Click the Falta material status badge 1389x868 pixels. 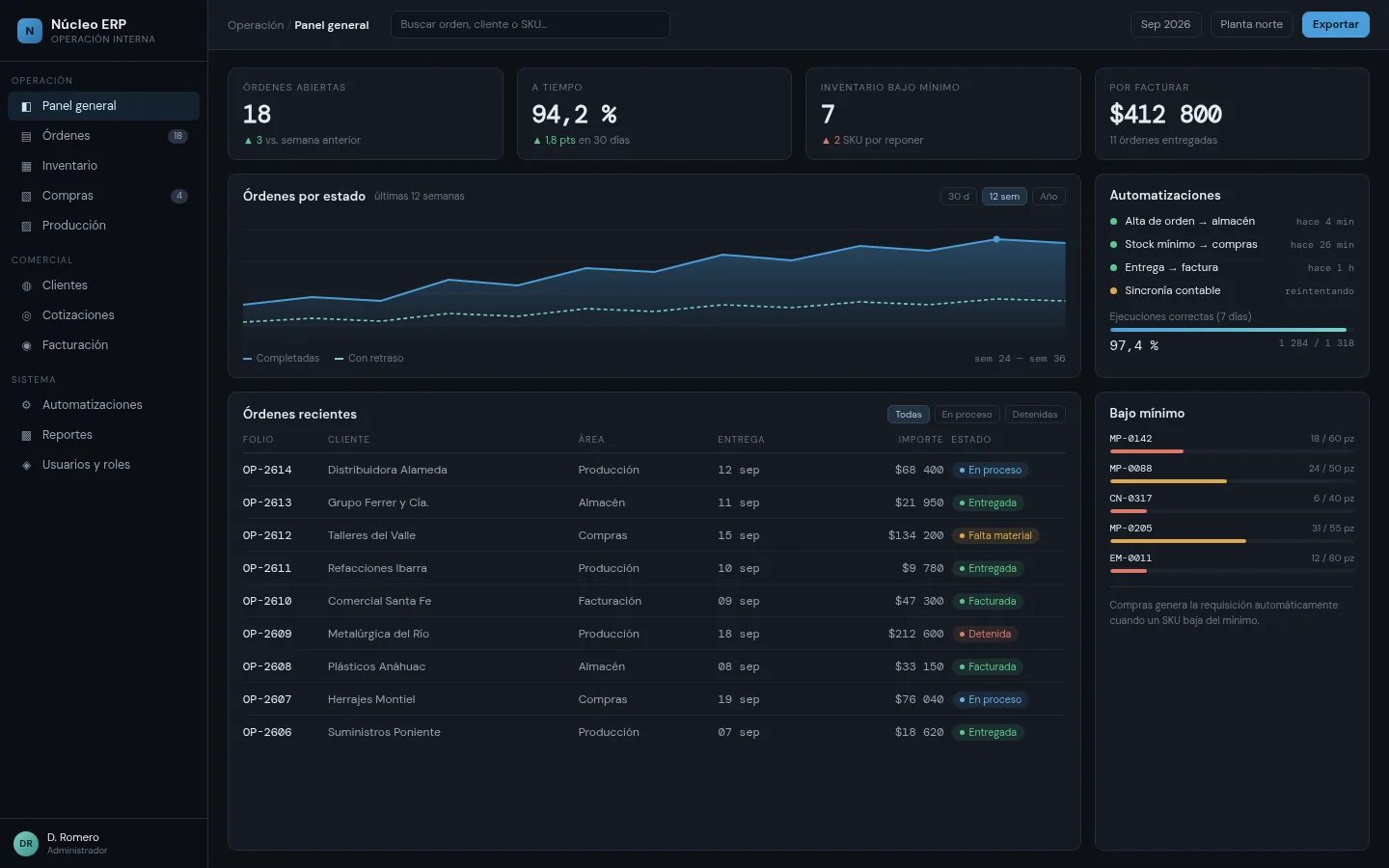pos(995,535)
